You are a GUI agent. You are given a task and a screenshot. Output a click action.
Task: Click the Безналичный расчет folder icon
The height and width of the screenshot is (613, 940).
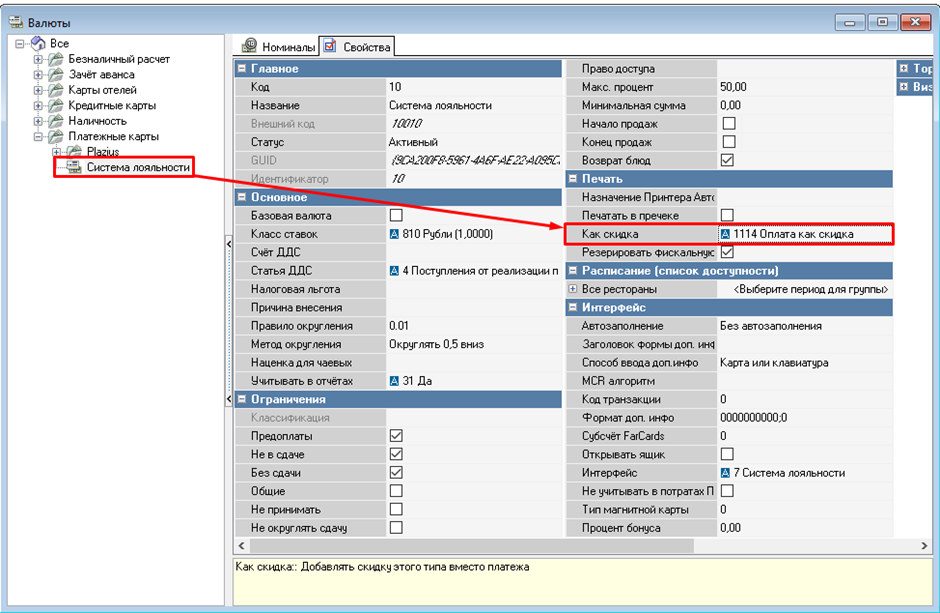click(x=56, y=59)
